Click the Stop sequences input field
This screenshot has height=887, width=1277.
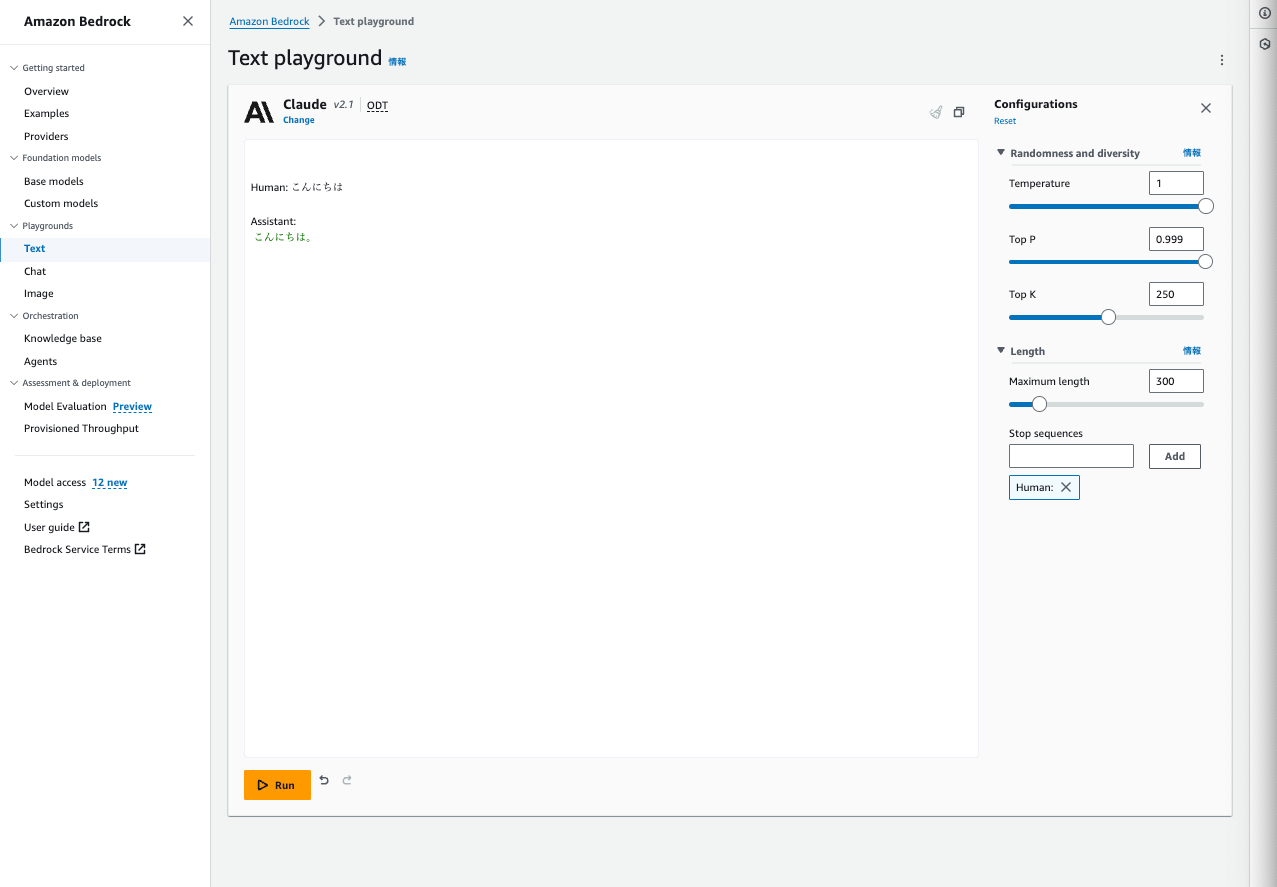[x=1070, y=455]
